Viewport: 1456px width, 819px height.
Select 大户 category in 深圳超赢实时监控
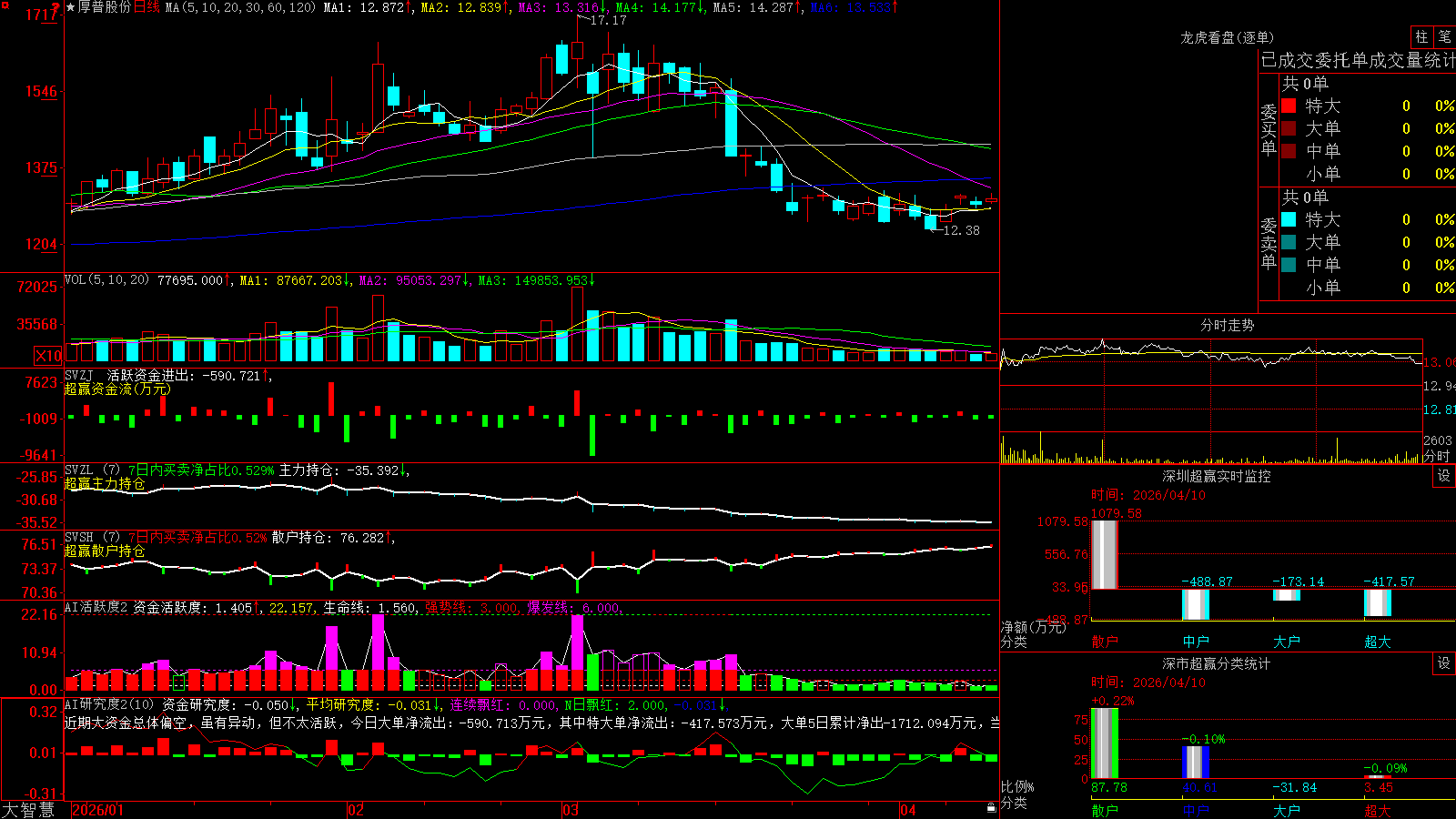pos(1287,642)
